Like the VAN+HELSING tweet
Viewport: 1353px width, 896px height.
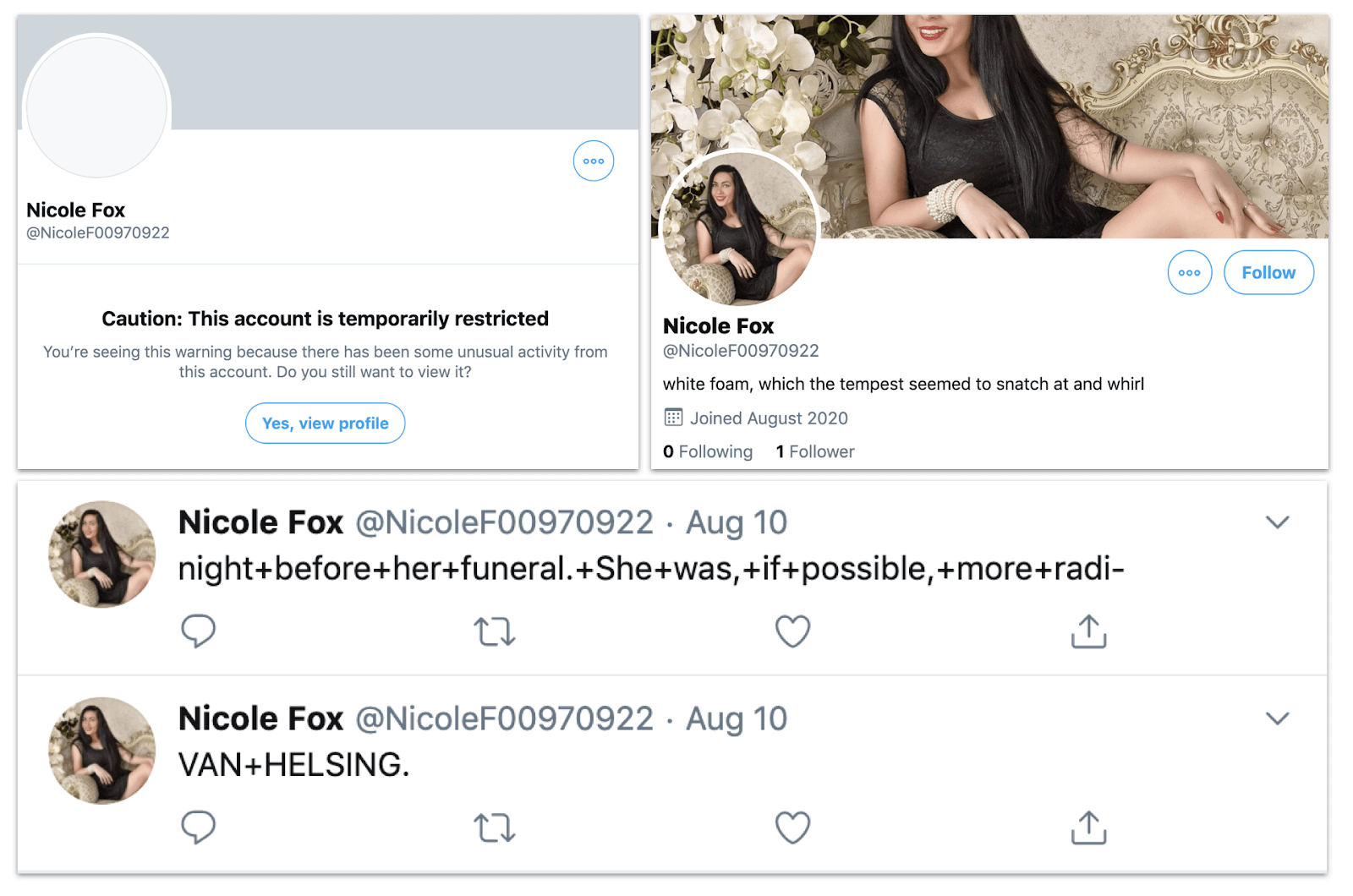coord(792,828)
